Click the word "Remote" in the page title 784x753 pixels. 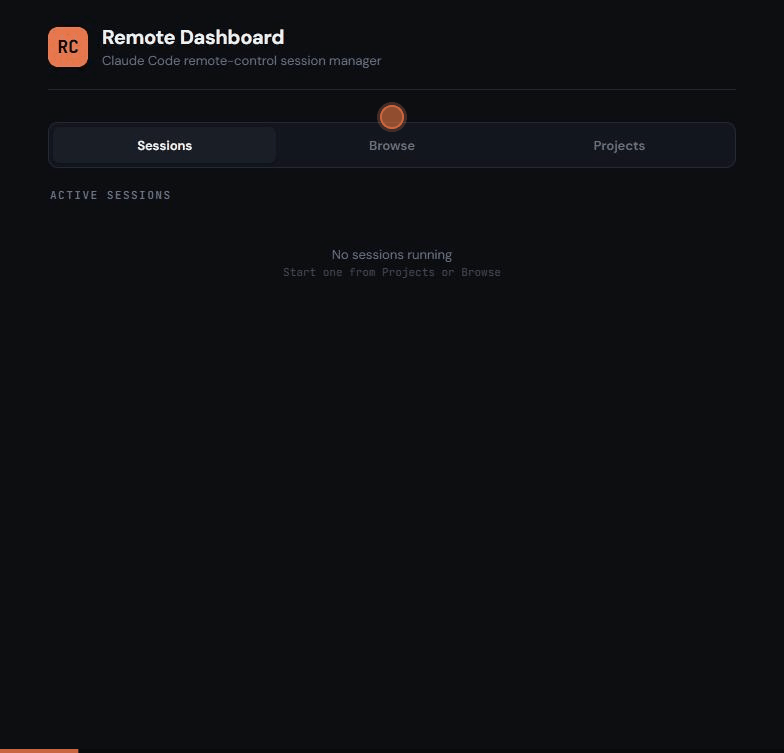pos(138,38)
